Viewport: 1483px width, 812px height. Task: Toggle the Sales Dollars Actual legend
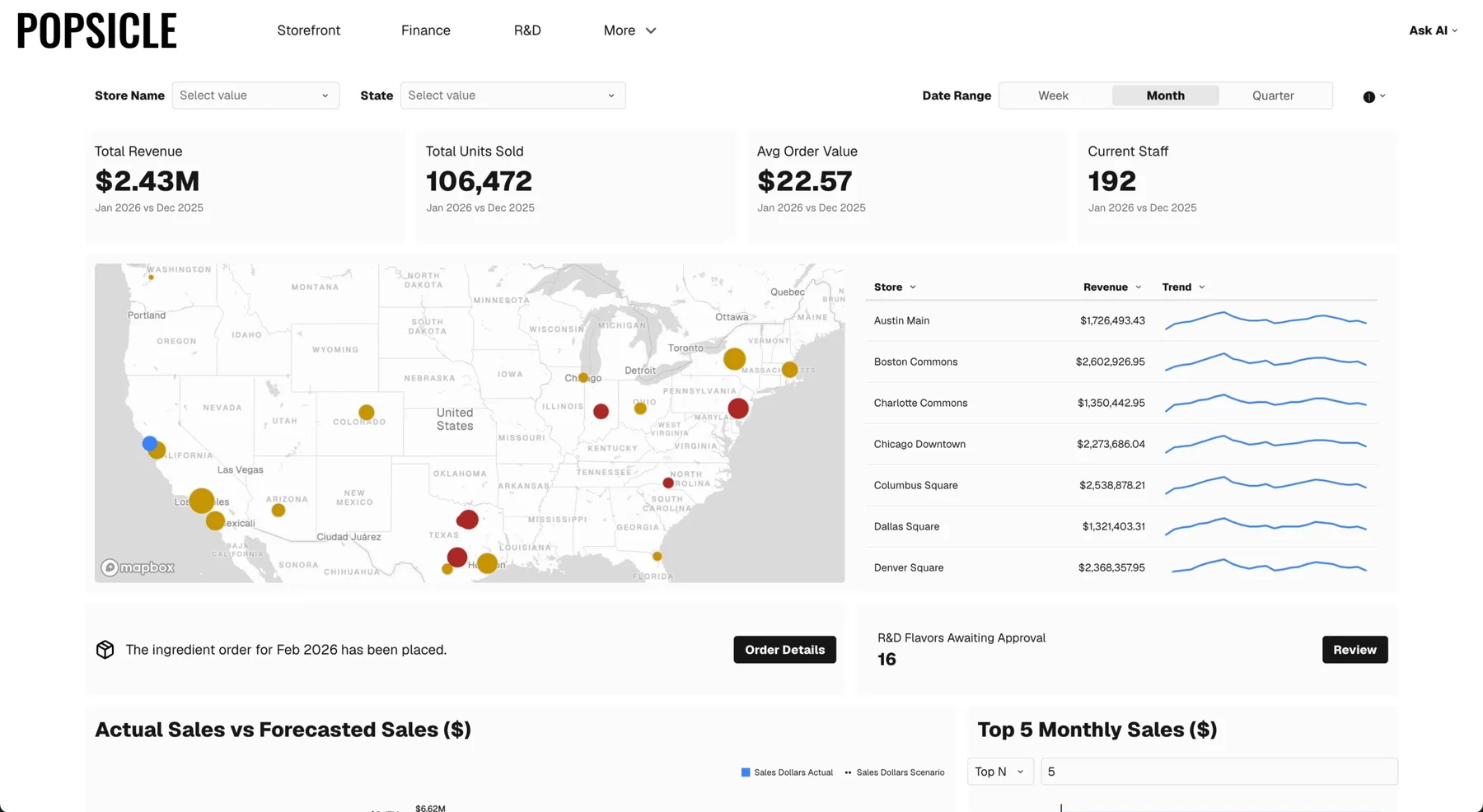[787, 772]
